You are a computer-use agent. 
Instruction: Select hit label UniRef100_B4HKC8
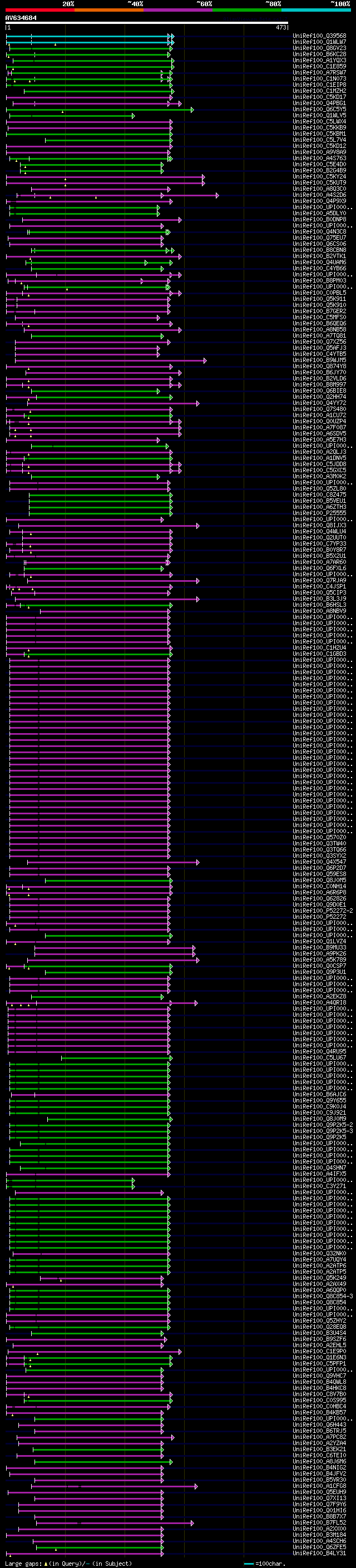pos(319,1388)
